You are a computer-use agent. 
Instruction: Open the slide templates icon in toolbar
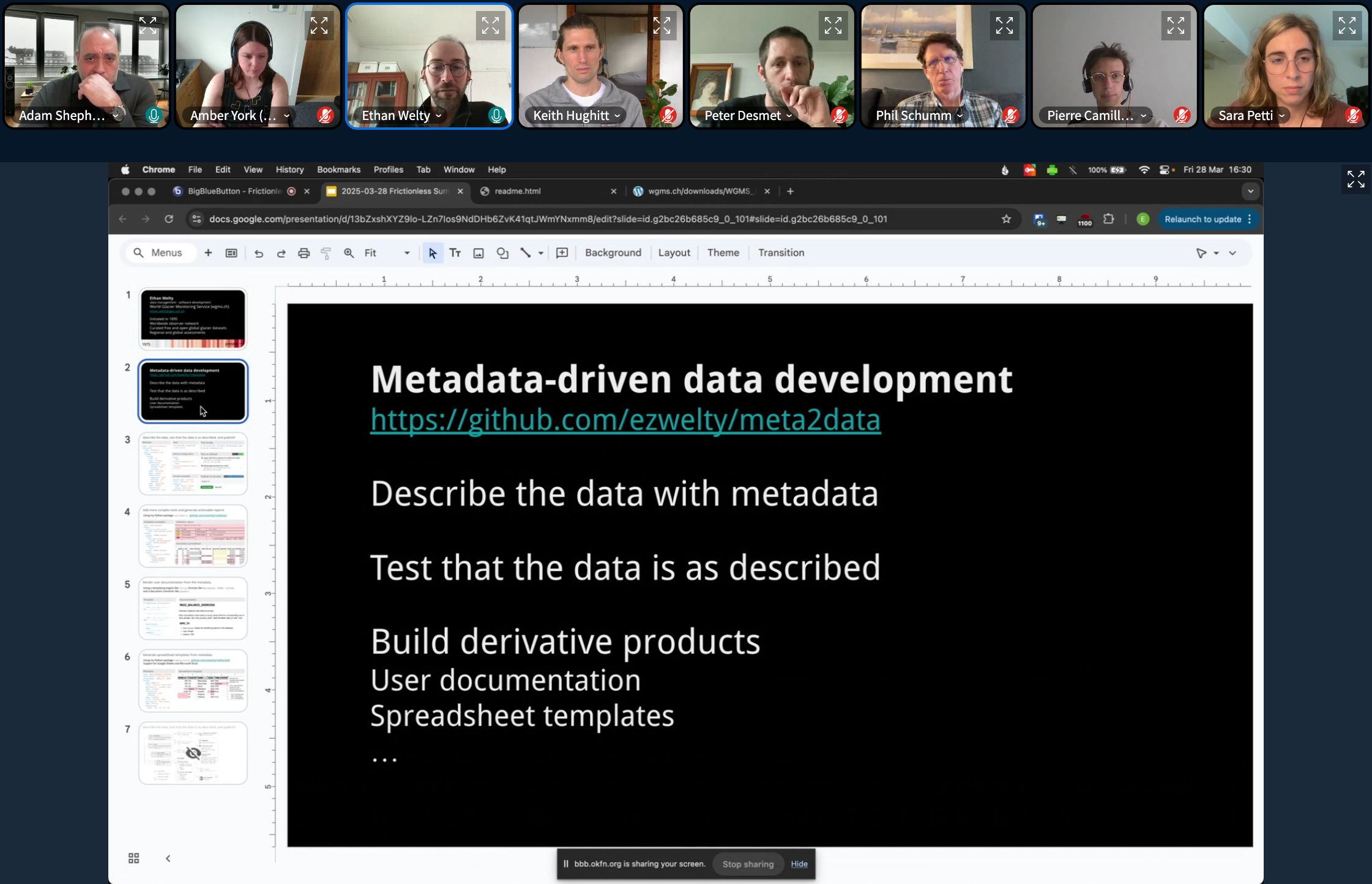point(231,253)
